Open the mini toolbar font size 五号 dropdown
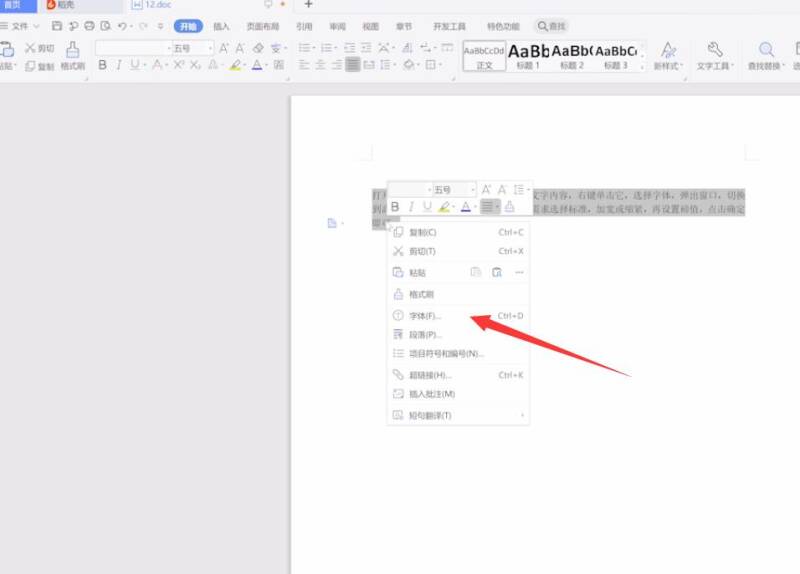Screen dimensions: 800x574 click(x=473, y=190)
